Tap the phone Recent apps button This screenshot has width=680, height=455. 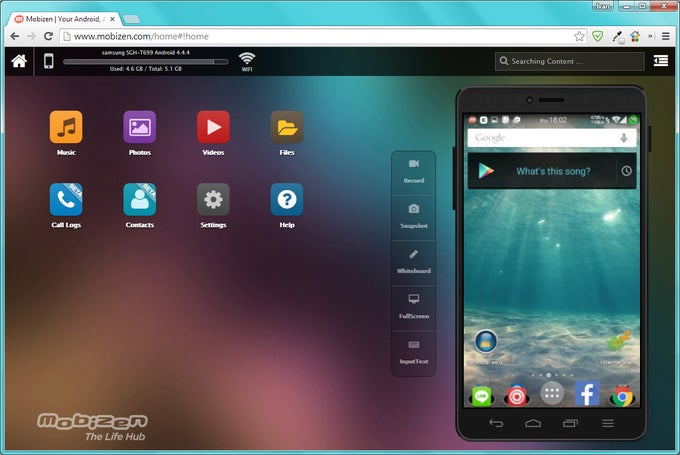[570, 423]
